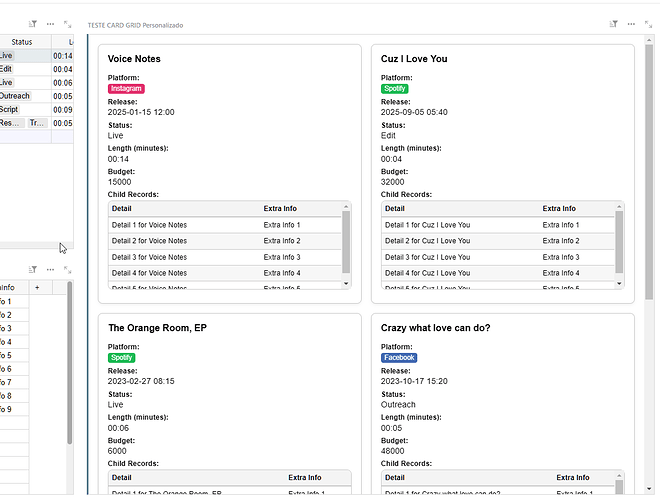
Task: Click the card grid's main scrollbar down arrow
Action: (649, 489)
